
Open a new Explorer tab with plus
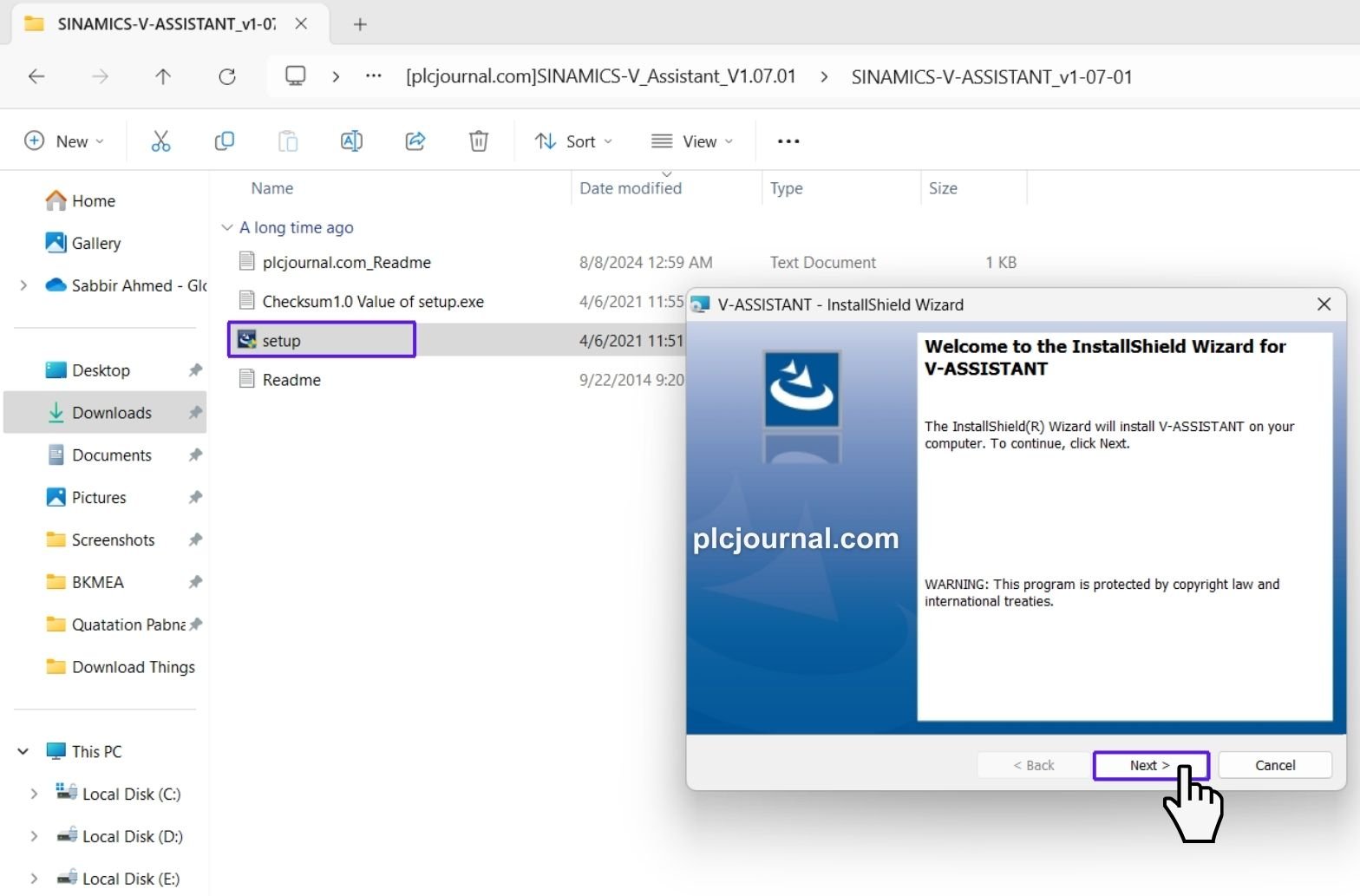point(360,24)
